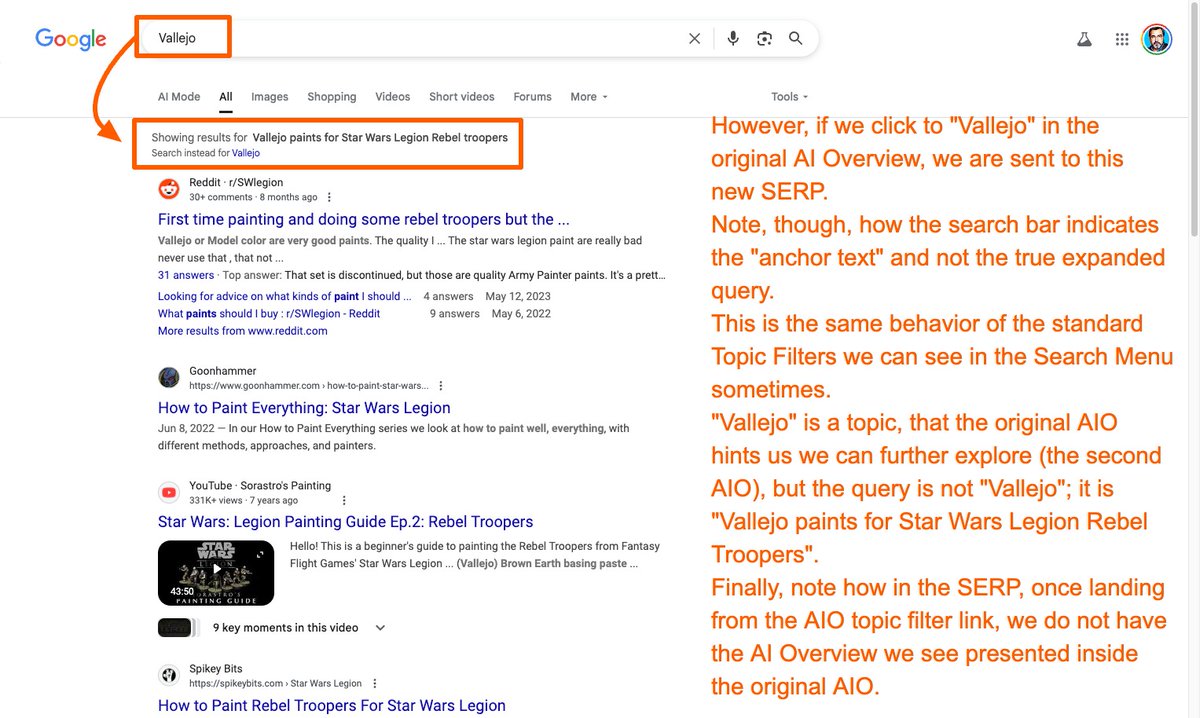Open three-dot menu for Spikey Bits result

(x=375, y=683)
